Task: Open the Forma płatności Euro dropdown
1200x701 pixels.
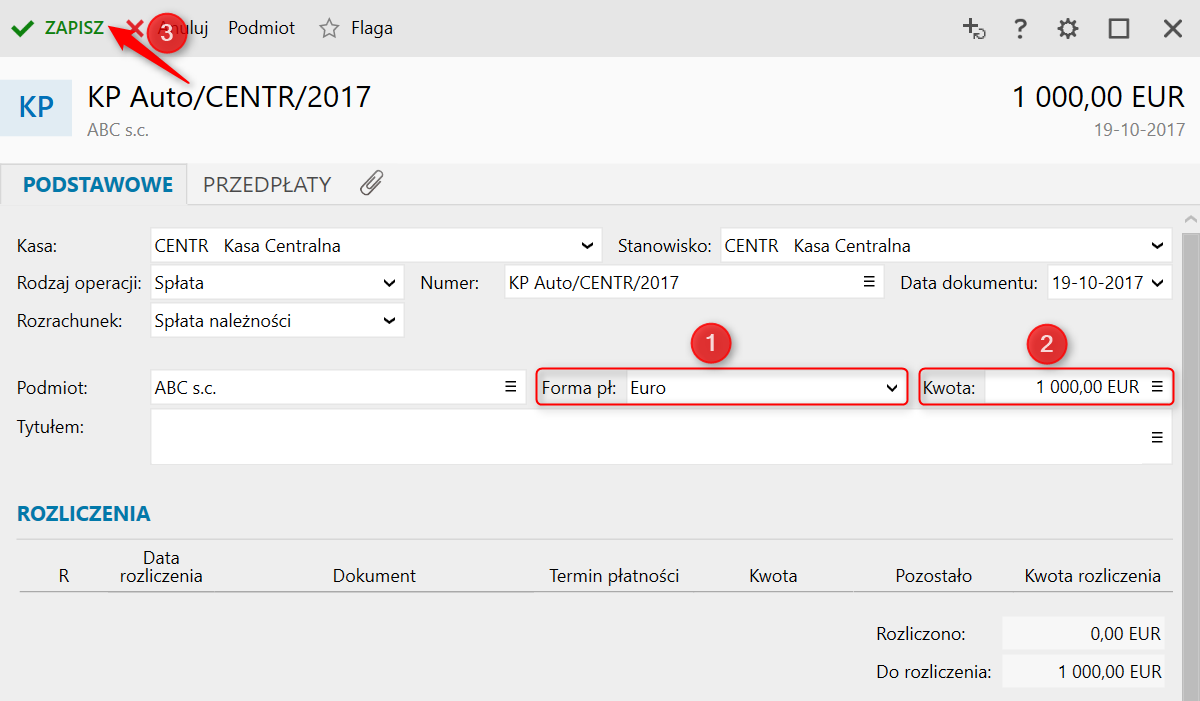Action: (891, 387)
